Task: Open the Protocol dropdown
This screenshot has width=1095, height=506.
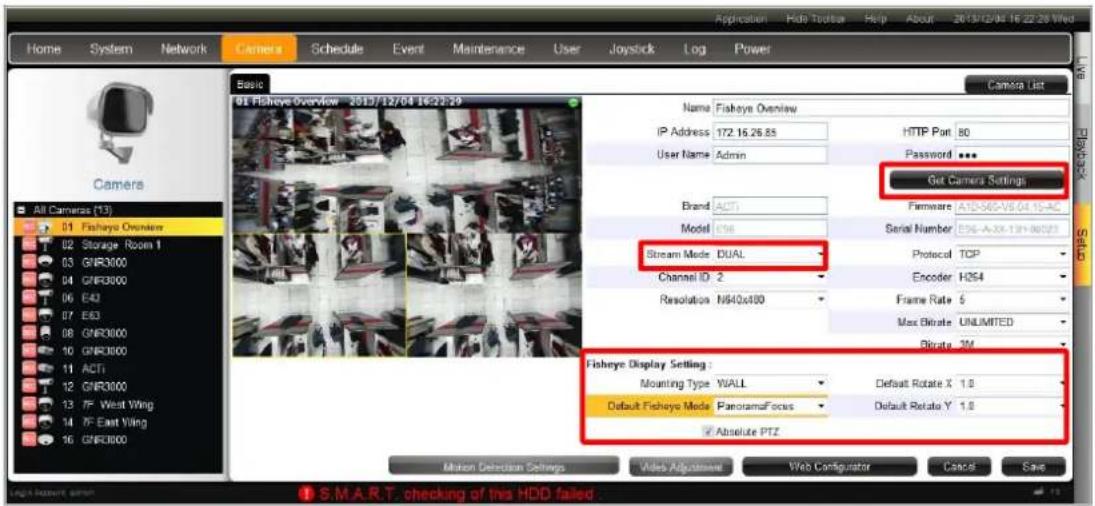Action: pyautogui.click(x=1012, y=255)
